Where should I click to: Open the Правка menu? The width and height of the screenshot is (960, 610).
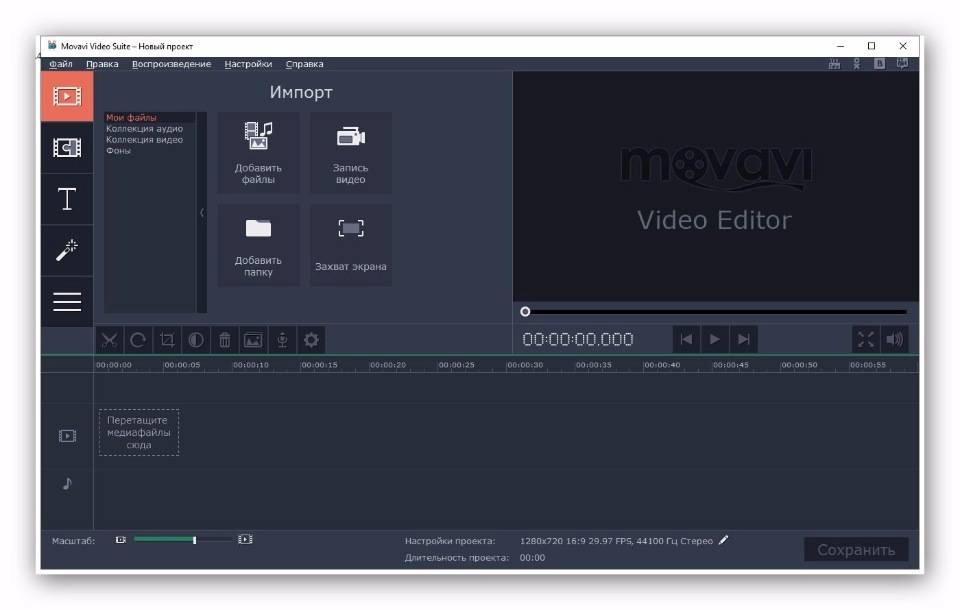pos(102,64)
